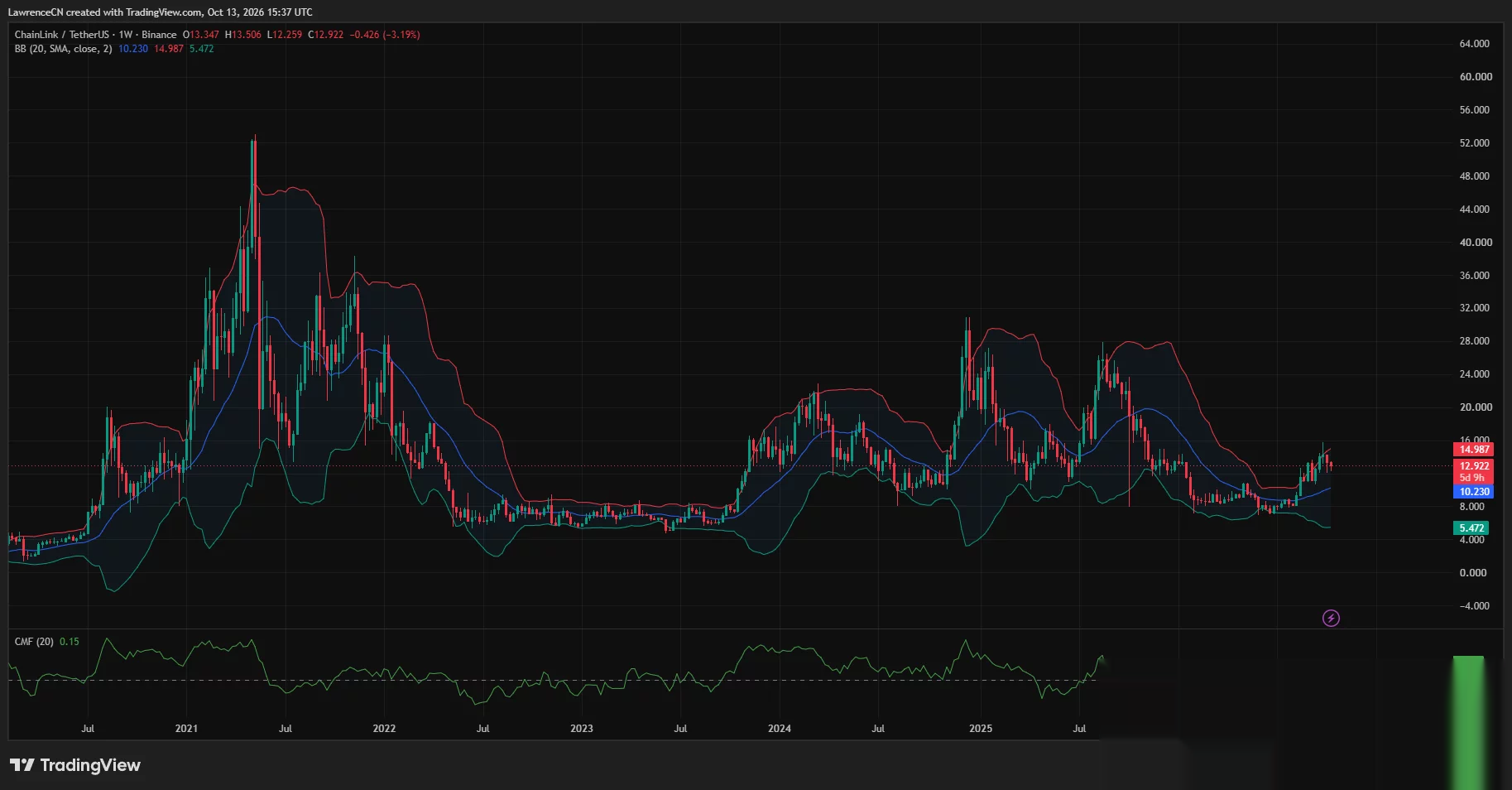Click the 2023 label on time axis
Screen dimensions: 1512x790
pyautogui.click(x=582, y=729)
